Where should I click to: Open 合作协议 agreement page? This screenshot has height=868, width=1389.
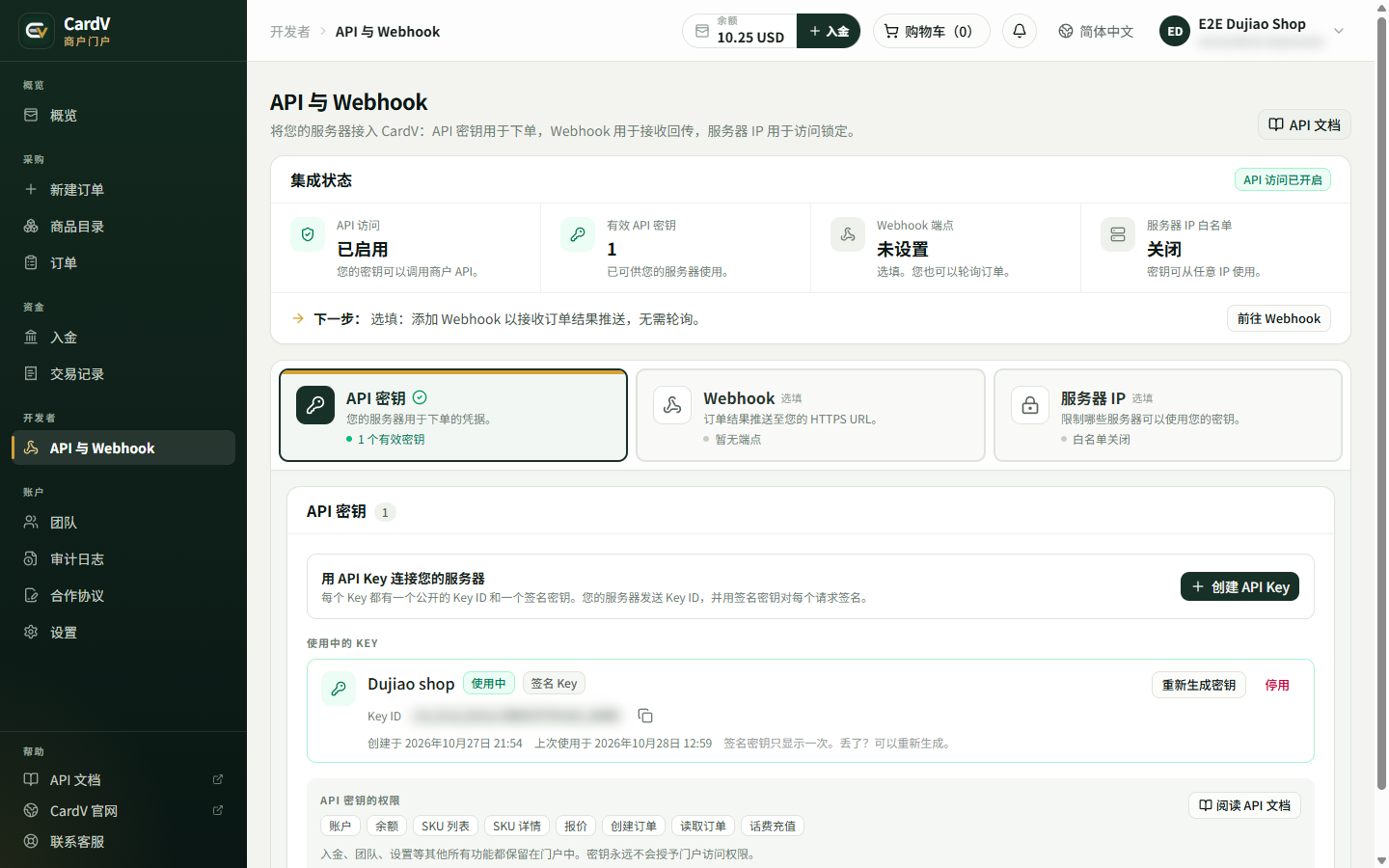[x=123, y=595]
